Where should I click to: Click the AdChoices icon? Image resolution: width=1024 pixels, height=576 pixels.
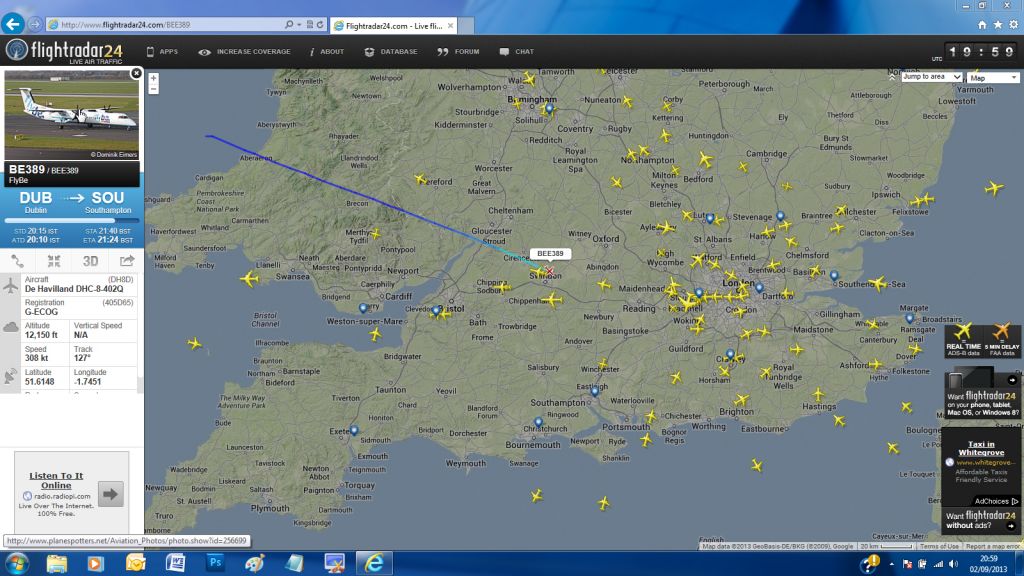coord(1014,502)
